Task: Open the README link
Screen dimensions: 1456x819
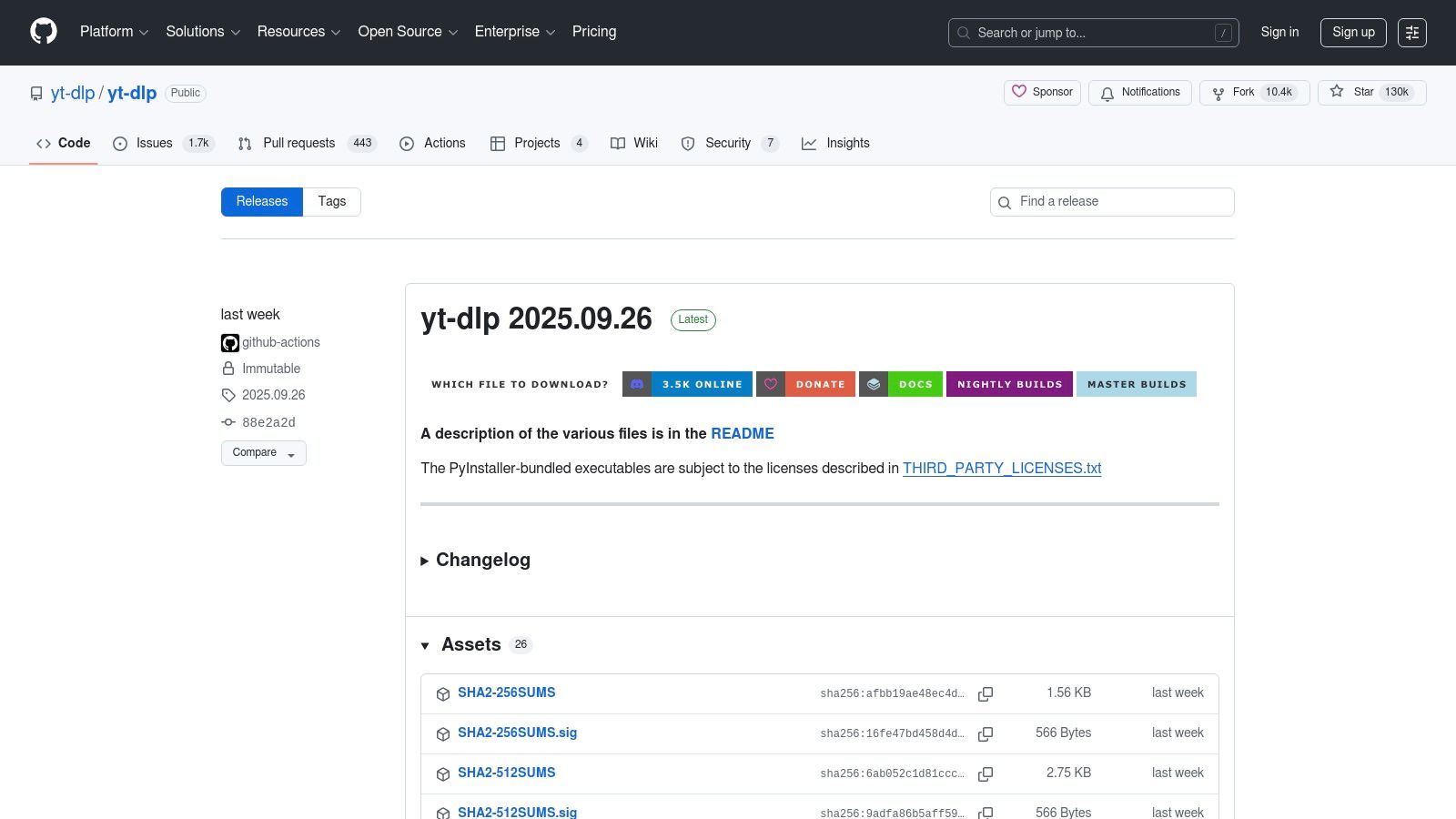Action: [x=743, y=434]
